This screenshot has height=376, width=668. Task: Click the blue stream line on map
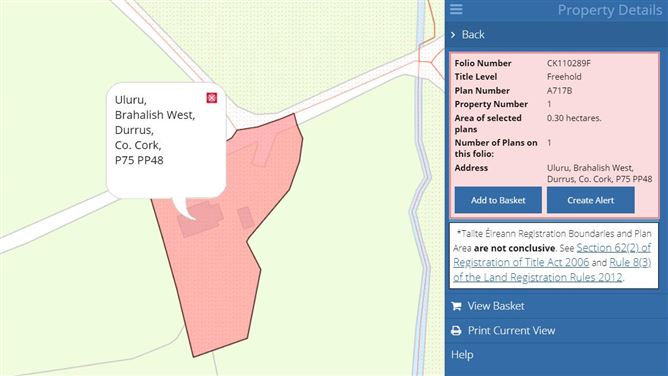click(421, 187)
